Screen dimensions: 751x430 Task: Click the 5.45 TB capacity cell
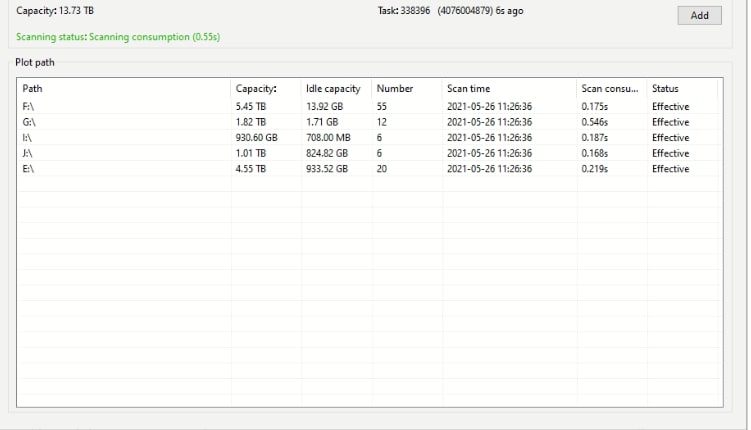tap(250, 106)
